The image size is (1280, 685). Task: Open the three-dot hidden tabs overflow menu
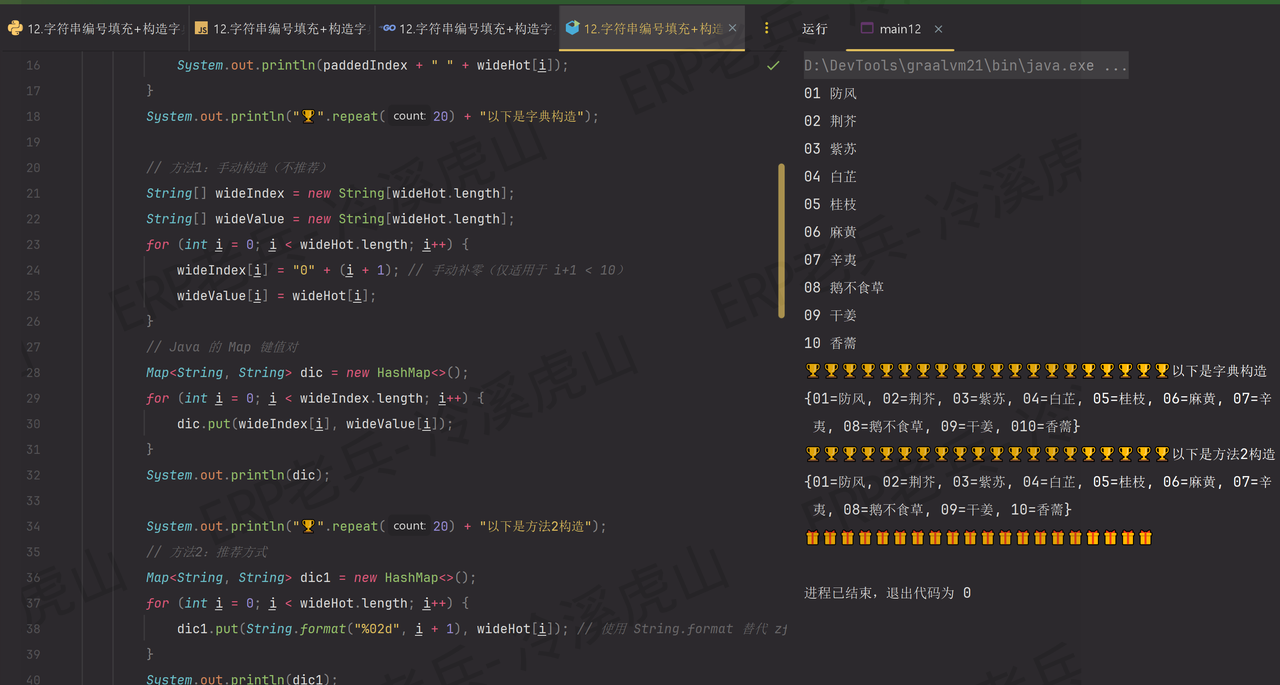(766, 29)
